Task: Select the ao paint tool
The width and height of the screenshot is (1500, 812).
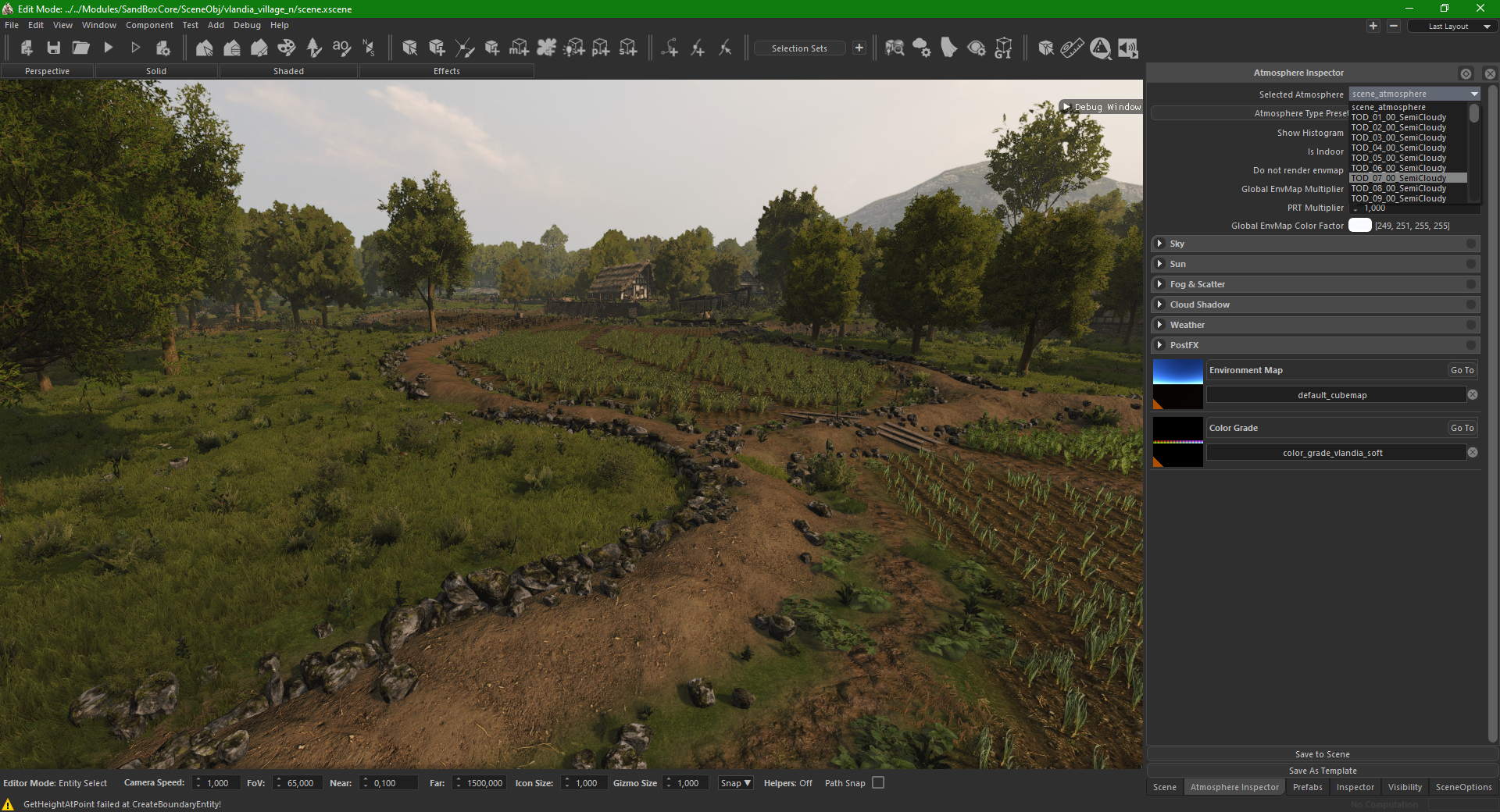Action: tap(341, 48)
